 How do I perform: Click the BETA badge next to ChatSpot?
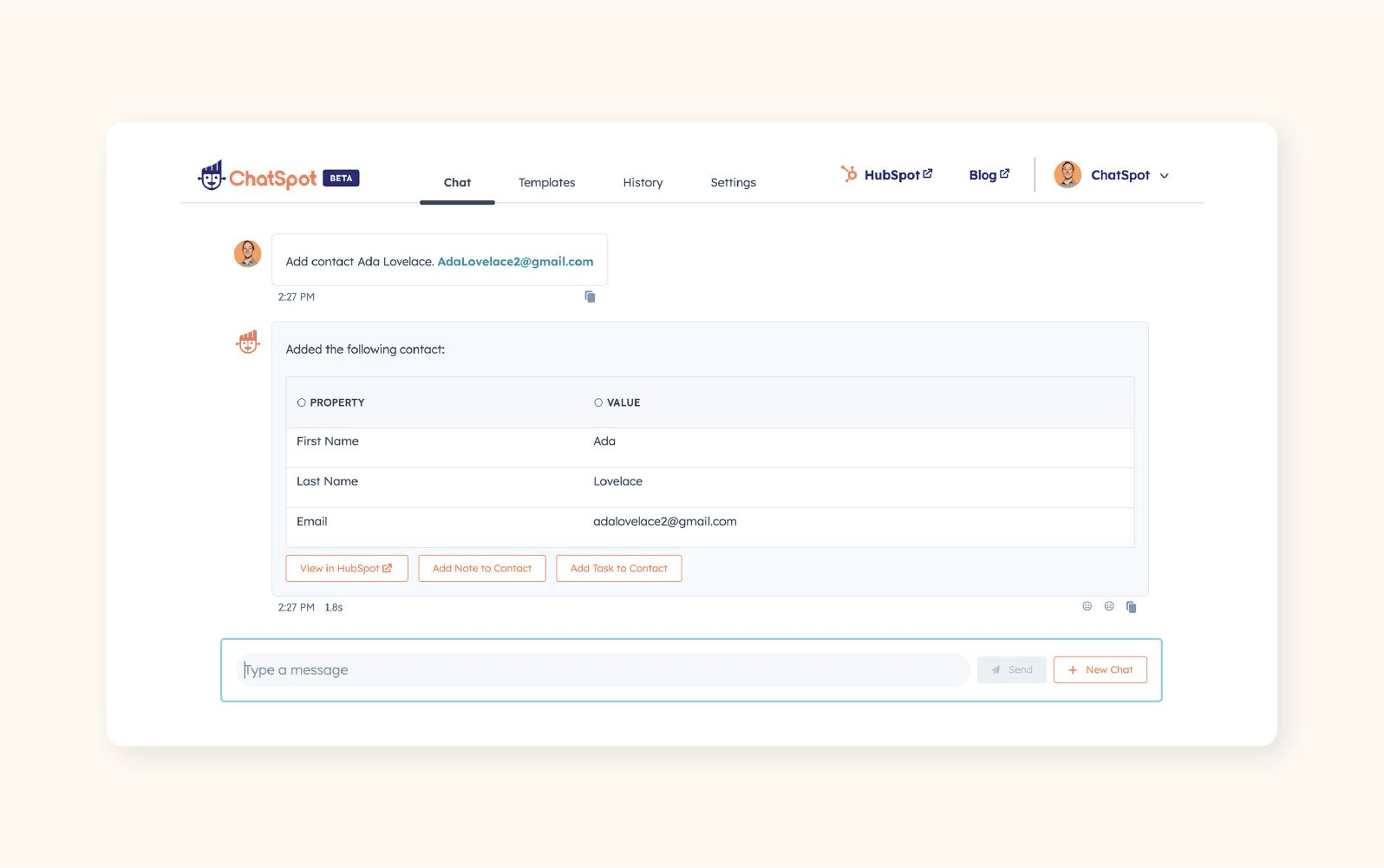(341, 178)
